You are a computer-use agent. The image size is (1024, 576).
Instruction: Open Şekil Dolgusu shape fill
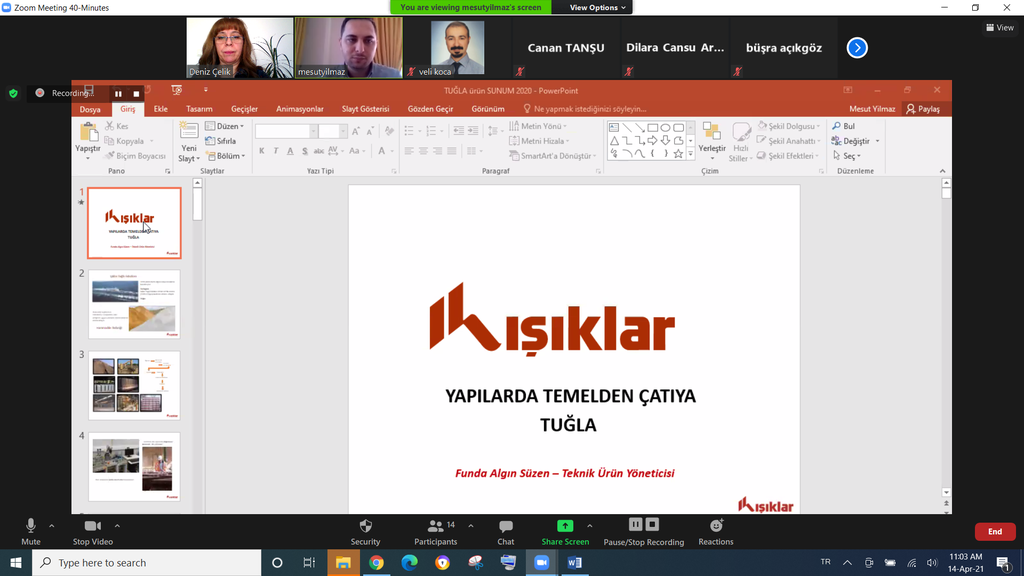(789, 126)
